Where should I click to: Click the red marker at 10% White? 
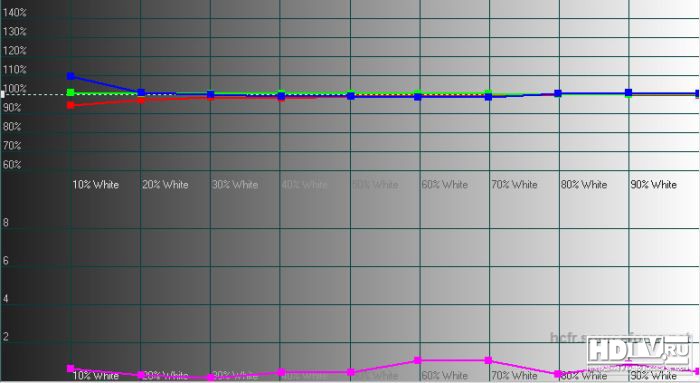coord(71,105)
